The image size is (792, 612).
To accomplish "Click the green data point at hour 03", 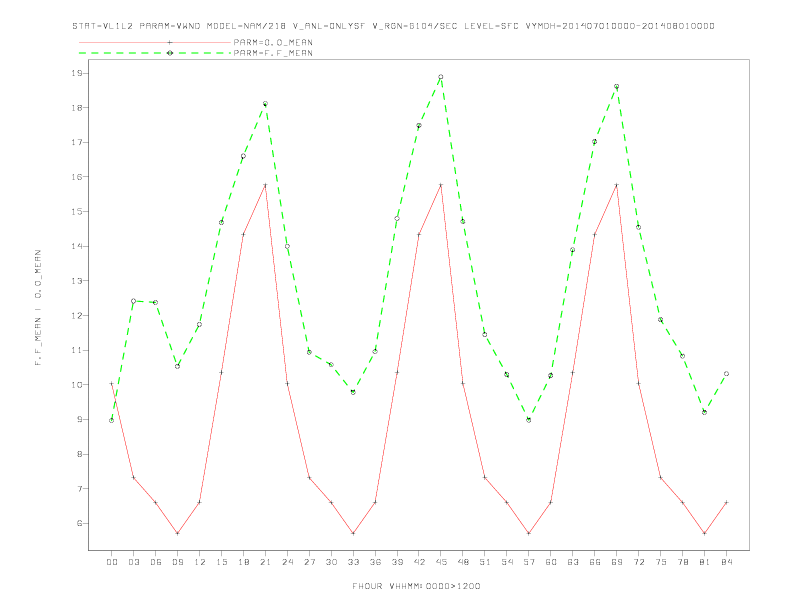I will pos(133,301).
